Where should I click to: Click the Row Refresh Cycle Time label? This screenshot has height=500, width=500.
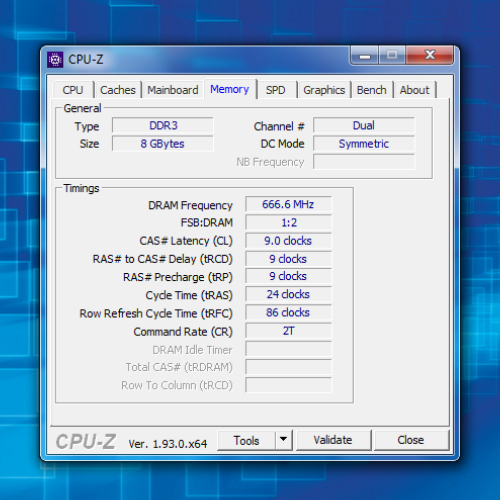[156, 314]
